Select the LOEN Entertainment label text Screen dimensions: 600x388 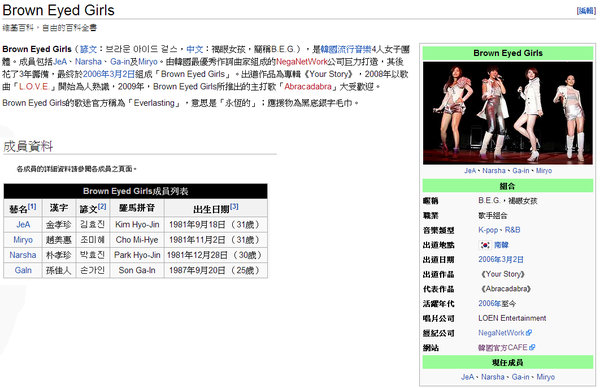[x=512, y=318]
